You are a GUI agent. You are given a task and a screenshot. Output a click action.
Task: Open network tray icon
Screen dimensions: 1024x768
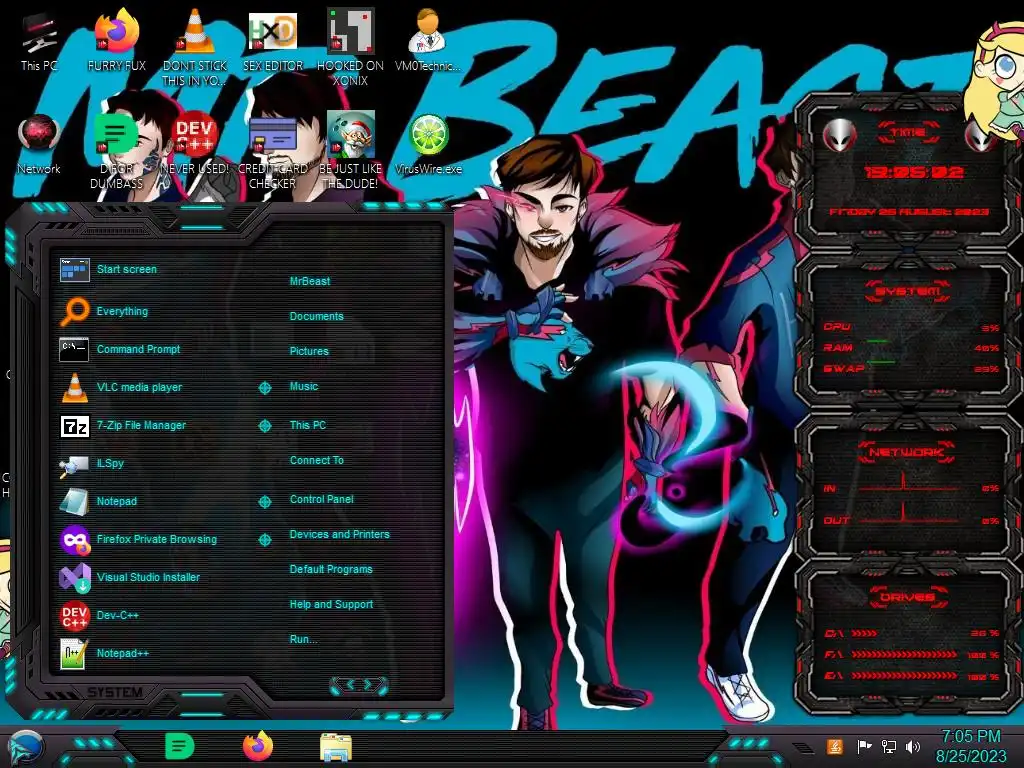(x=889, y=746)
